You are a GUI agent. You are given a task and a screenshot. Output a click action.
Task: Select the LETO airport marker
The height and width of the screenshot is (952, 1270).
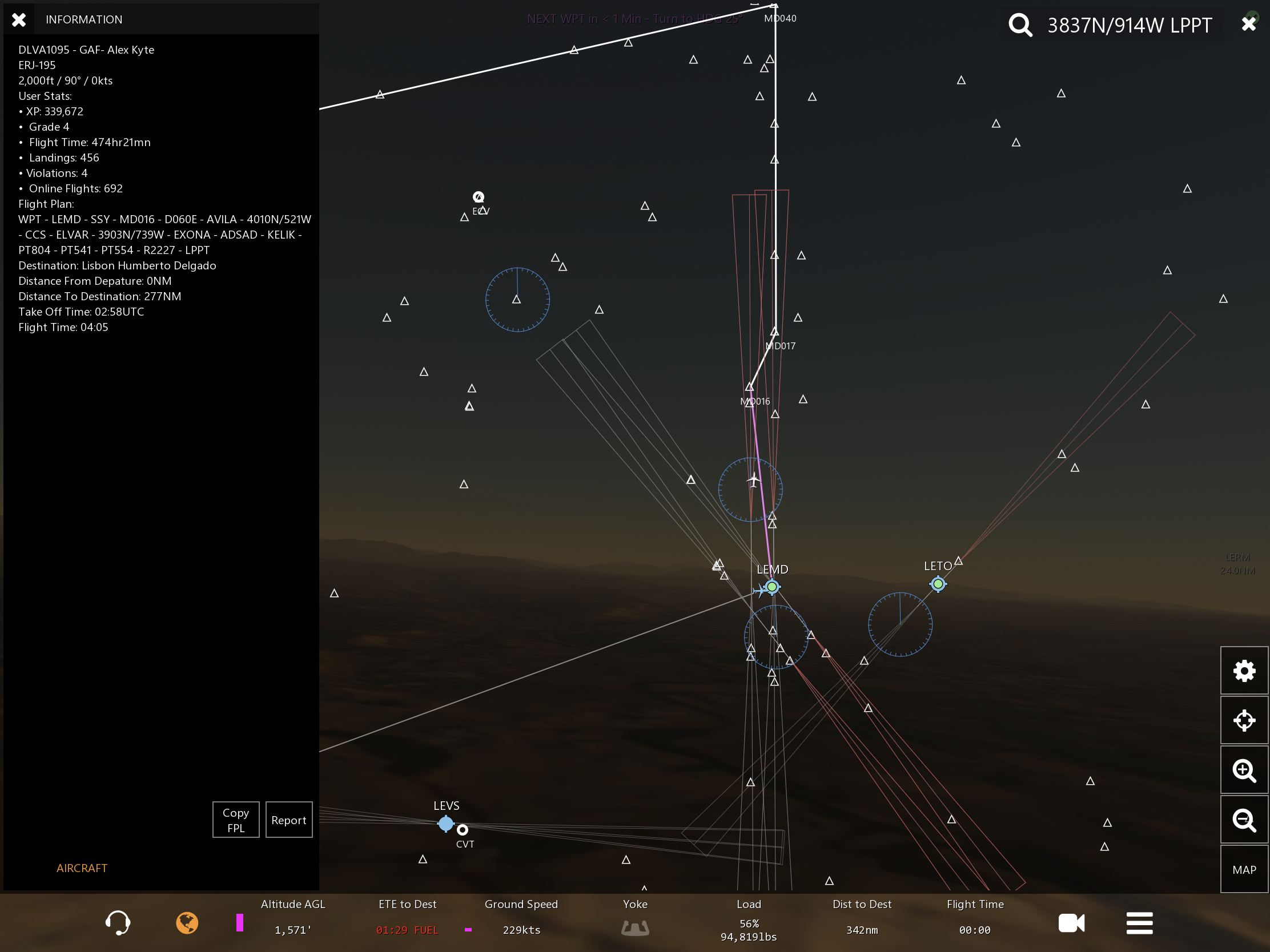pyautogui.click(x=938, y=584)
